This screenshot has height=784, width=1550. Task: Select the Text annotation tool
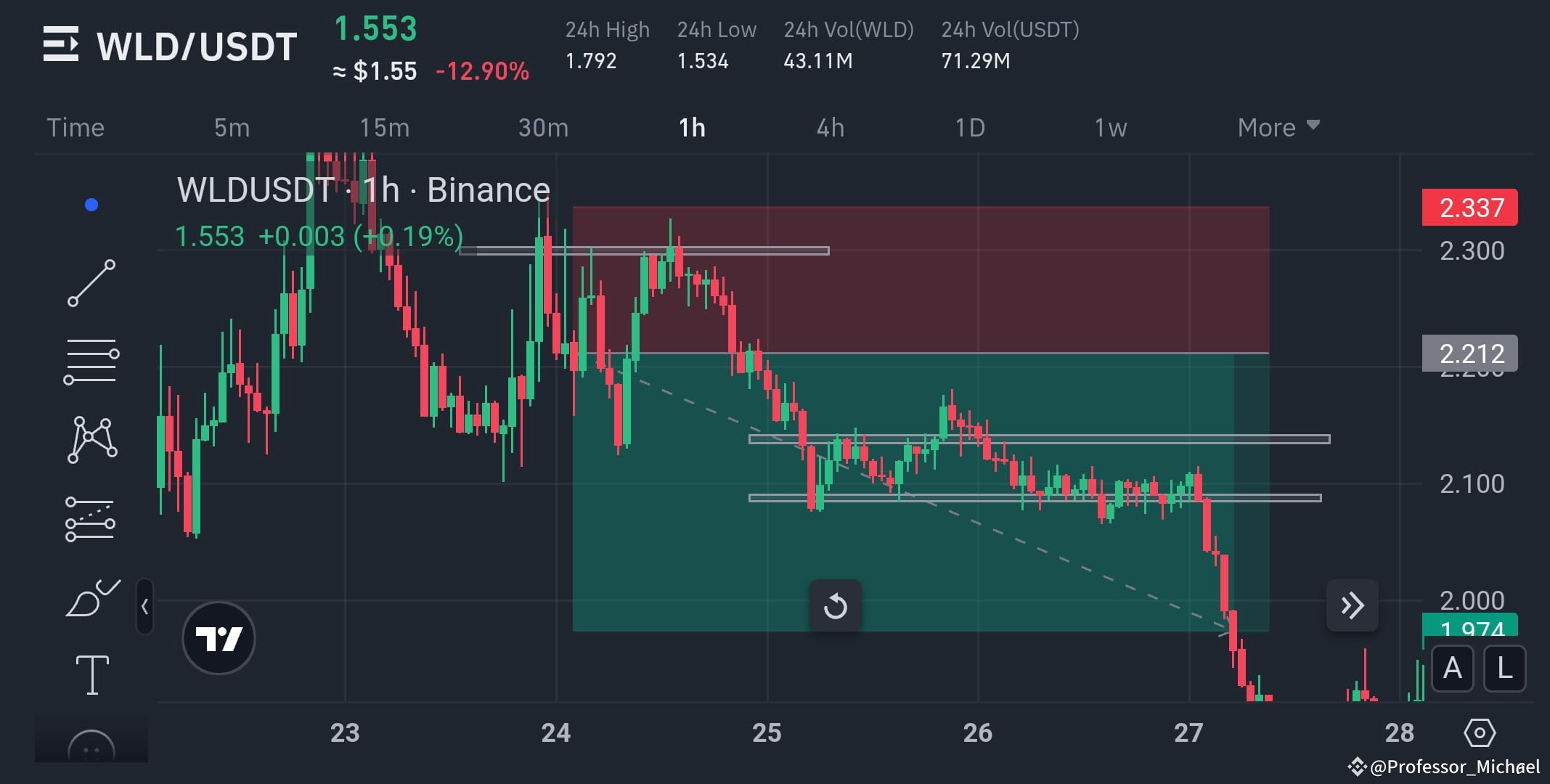coord(92,675)
